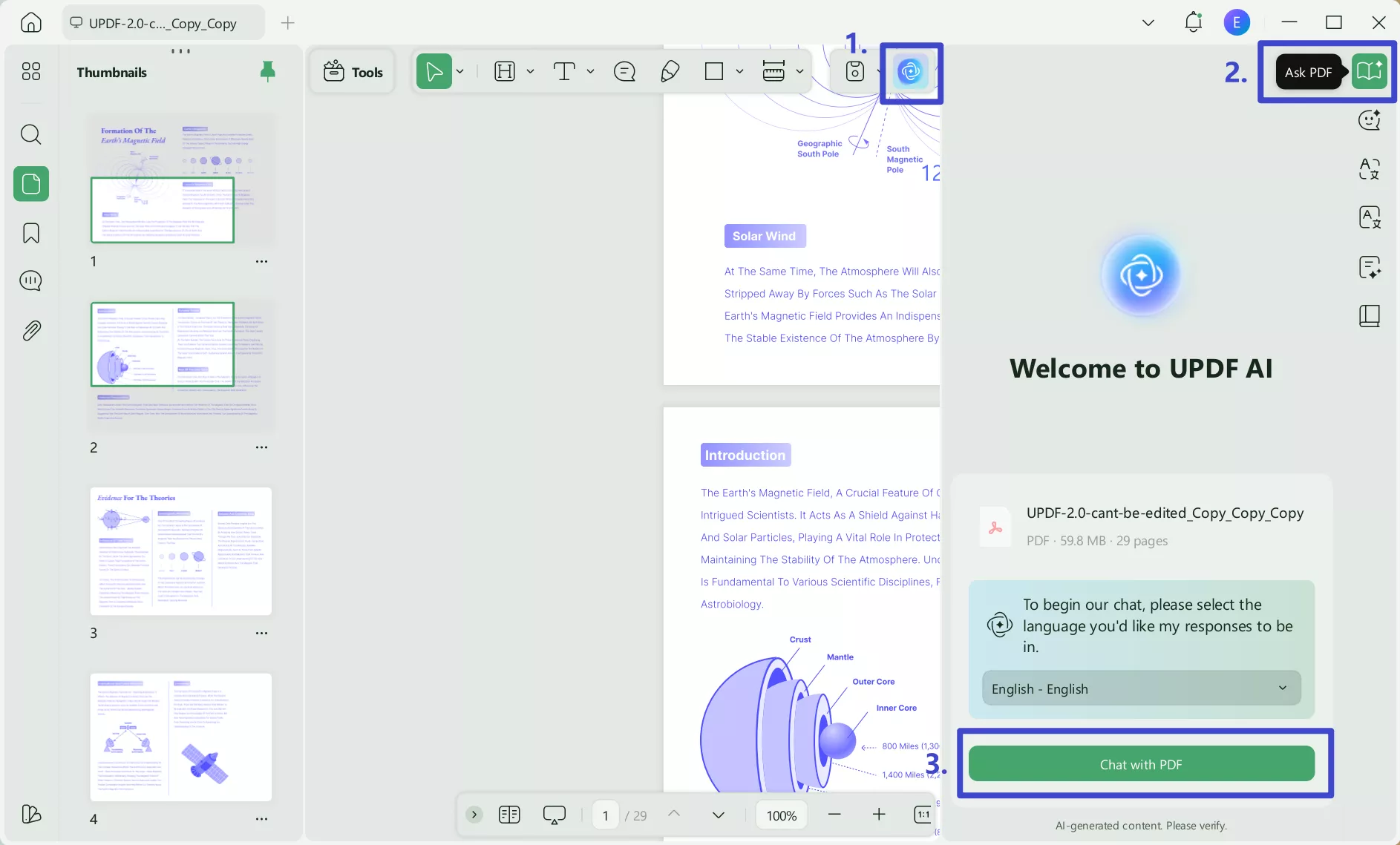The height and width of the screenshot is (845, 1400).
Task: Open the measure tool dropdown arrow
Action: click(800, 71)
